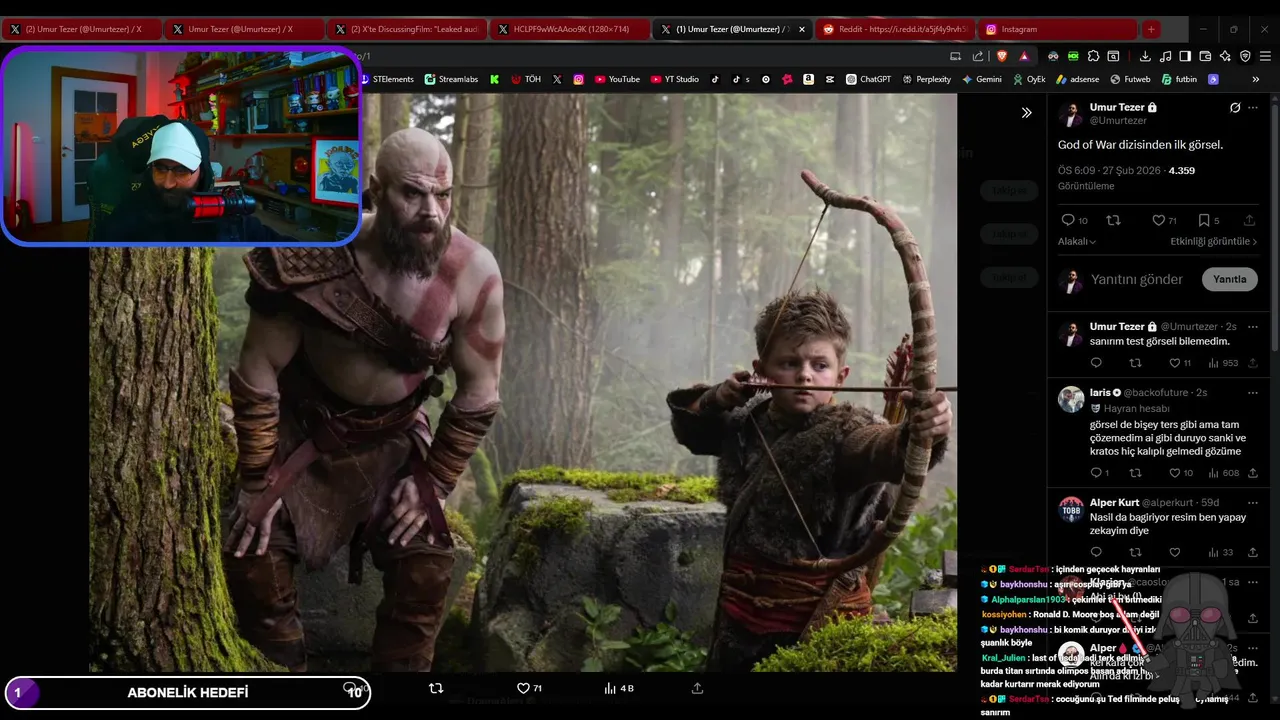Viewport: 1280px width, 720px height.
Task: Open Instagram icon bookmark in bookmarks bar
Action: tap(578, 79)
